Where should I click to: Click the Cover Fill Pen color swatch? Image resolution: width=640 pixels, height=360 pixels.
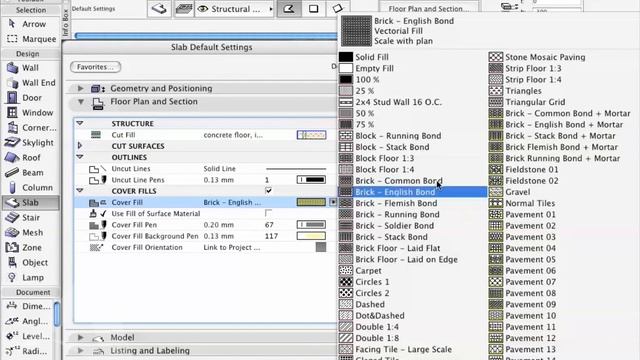point(311,224)
